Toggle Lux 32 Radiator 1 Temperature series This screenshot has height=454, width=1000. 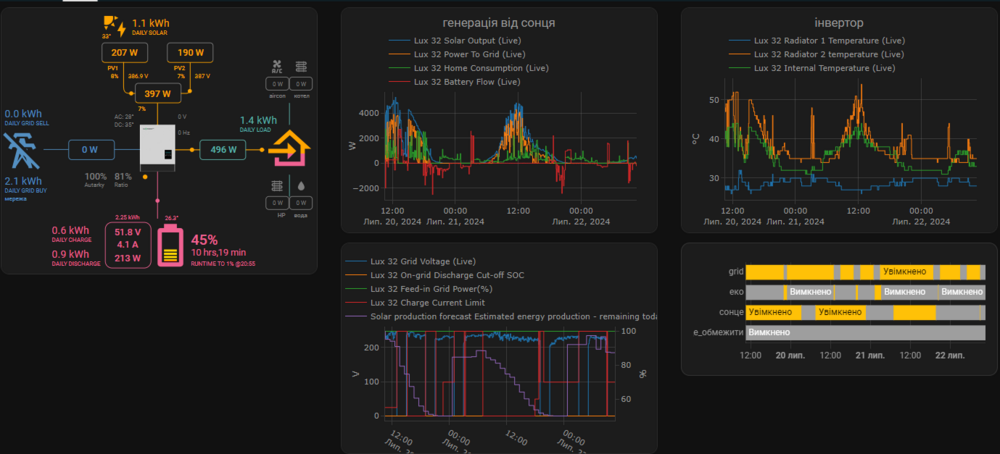816,40
